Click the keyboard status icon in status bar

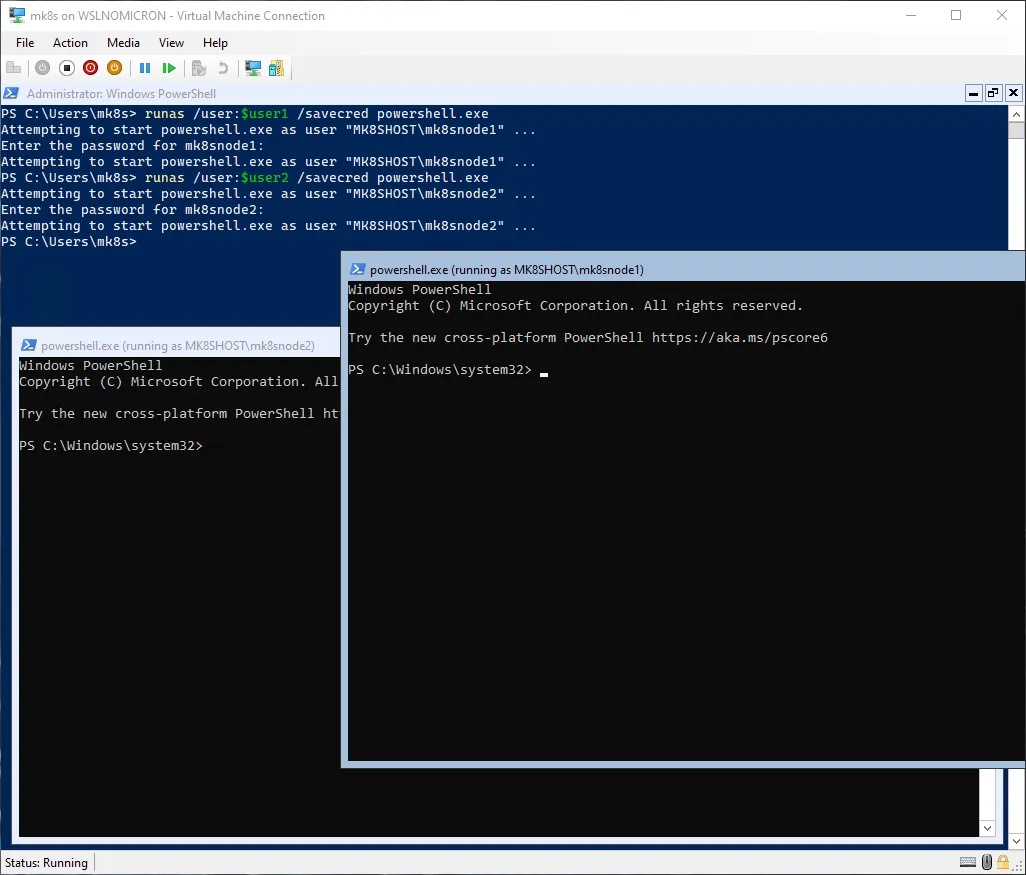[968, 862]
